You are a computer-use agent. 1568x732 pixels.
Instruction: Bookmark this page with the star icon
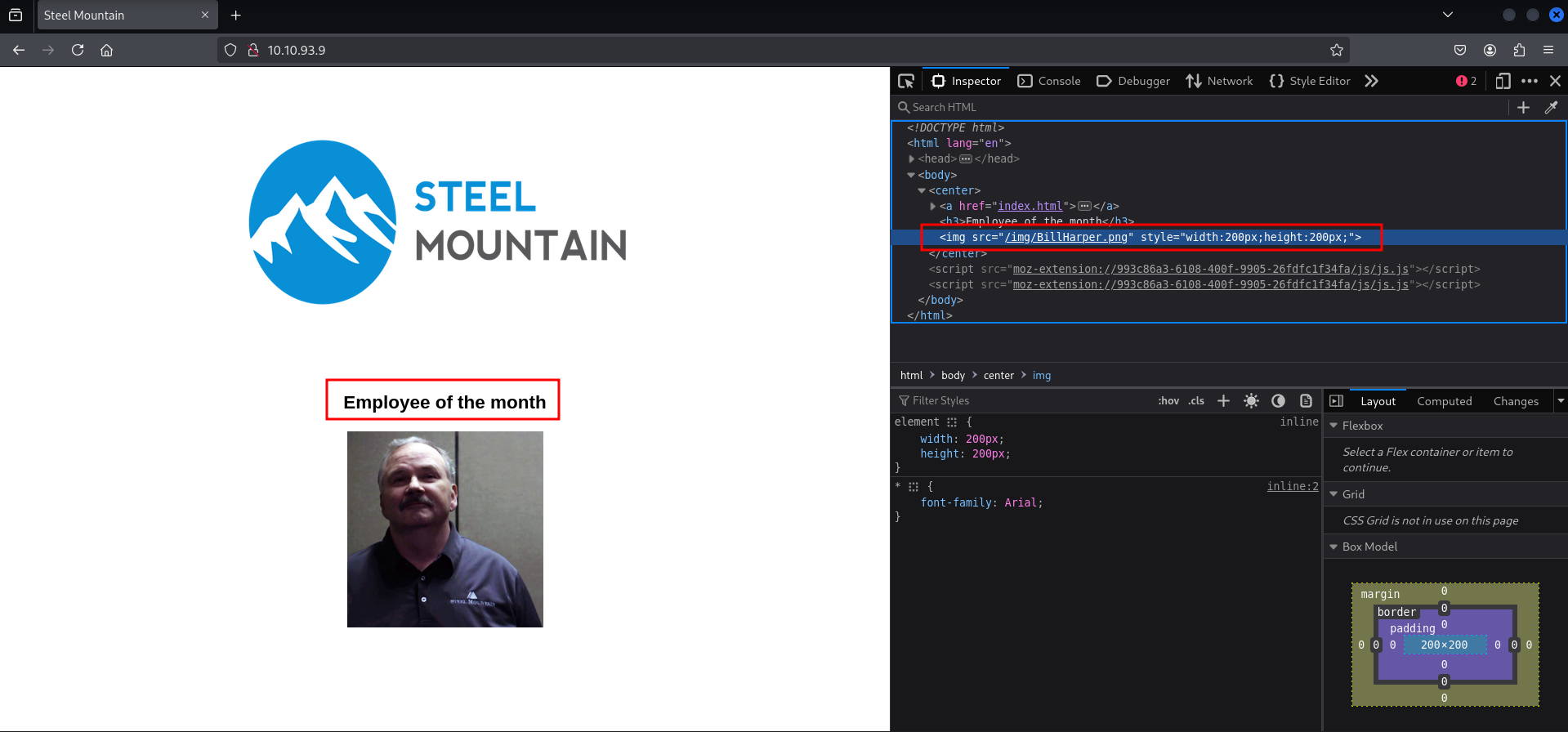click(1336, 50)
